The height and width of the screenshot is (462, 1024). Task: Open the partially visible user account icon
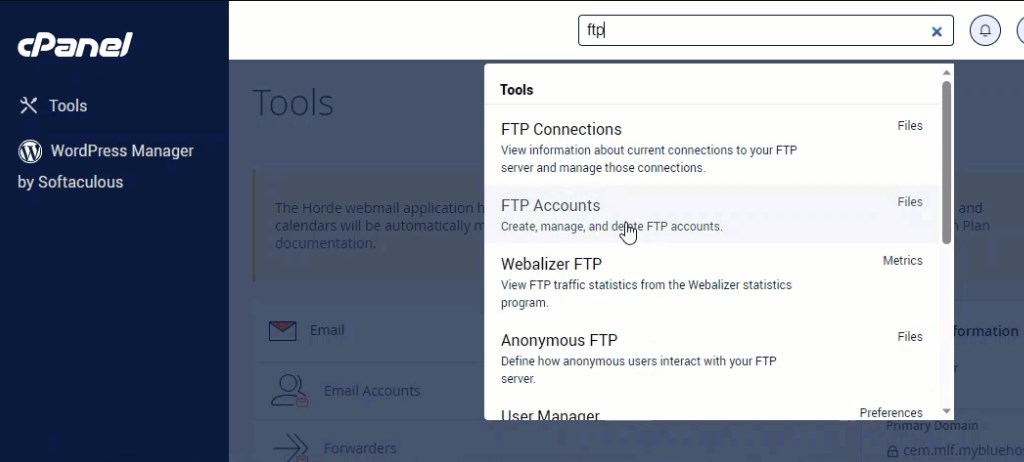pos(1019,31)
